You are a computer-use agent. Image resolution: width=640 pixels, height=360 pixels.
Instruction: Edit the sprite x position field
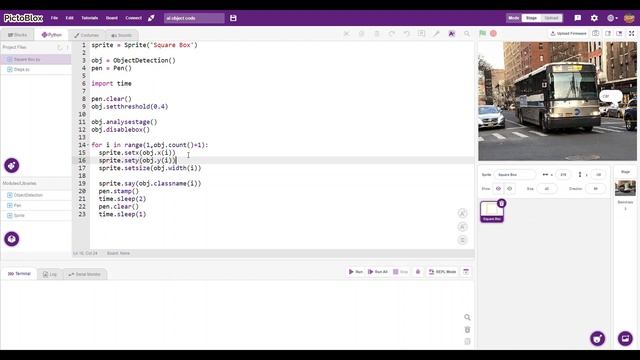(x=563, y=175)
